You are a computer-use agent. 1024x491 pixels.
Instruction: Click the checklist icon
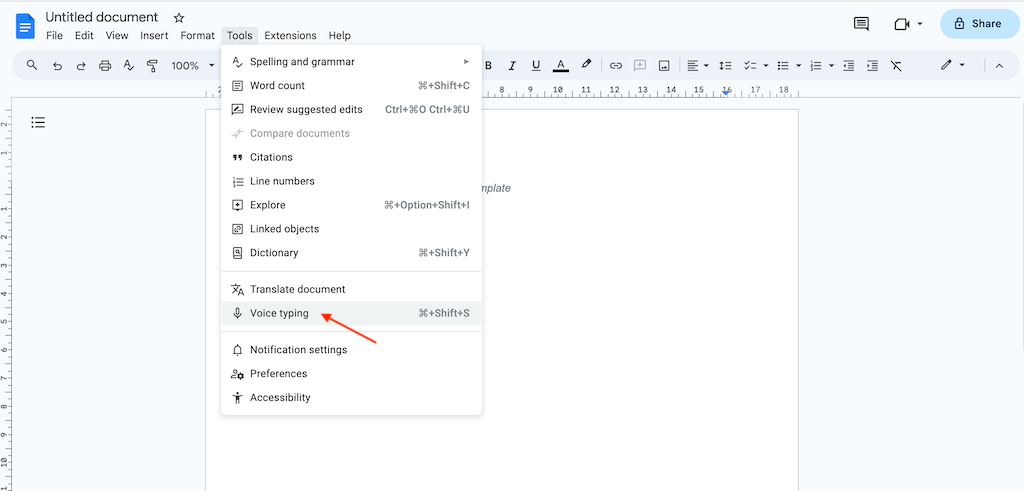[750, 65]
